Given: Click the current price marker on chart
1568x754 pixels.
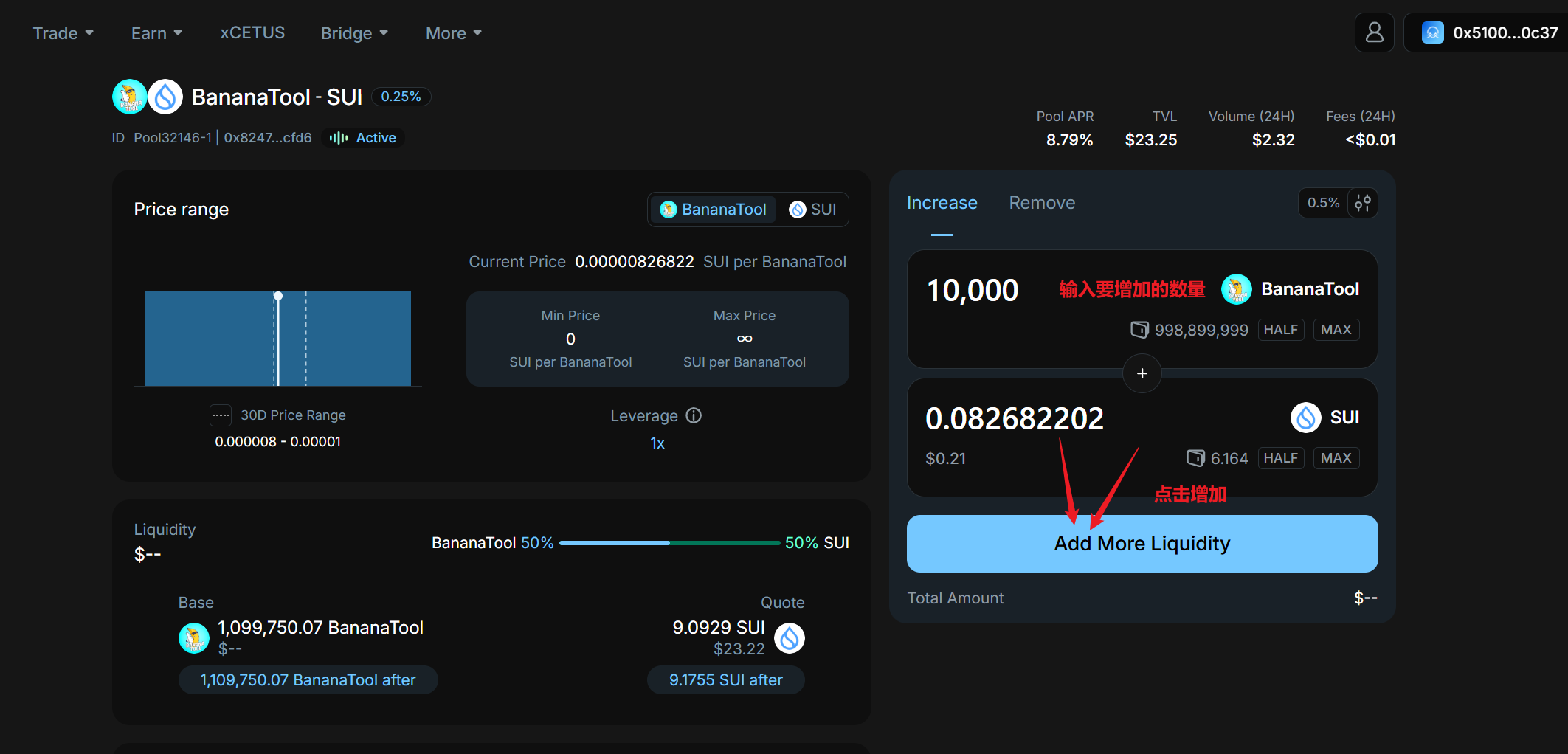Looking at the screenshot, I should [x=278, y=296].
